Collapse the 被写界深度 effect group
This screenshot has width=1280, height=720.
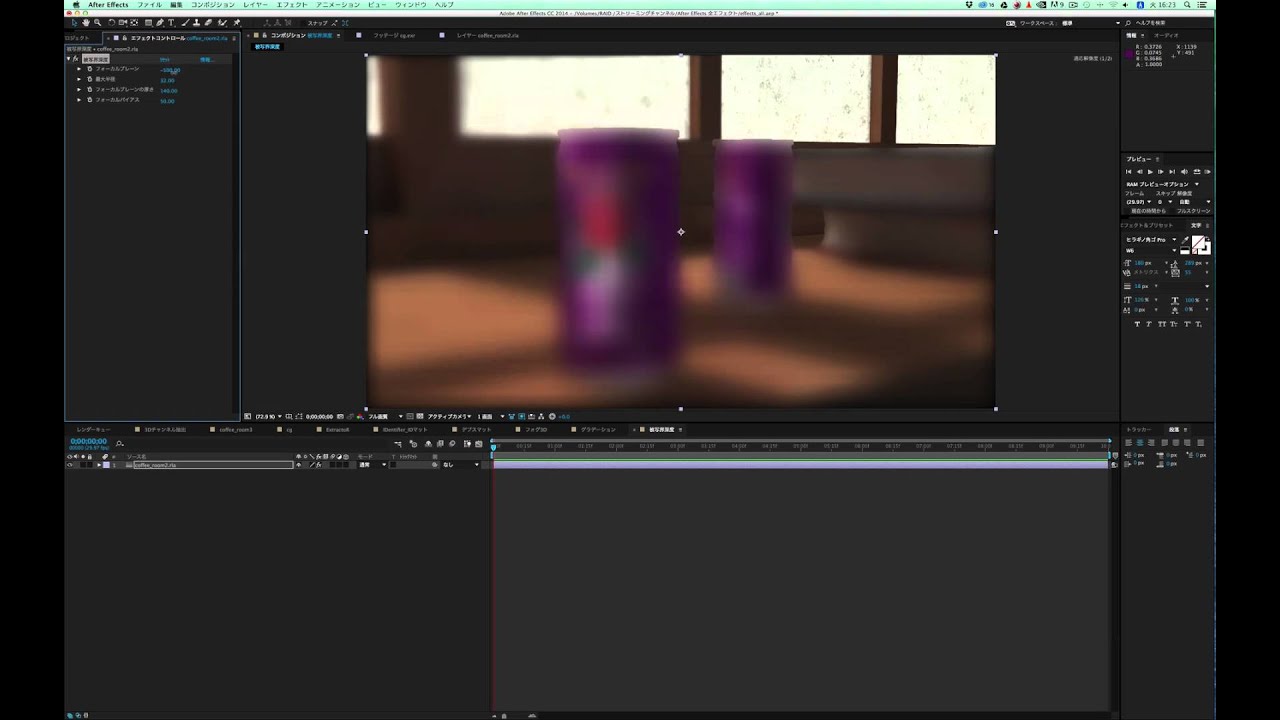(x=68, y=59)
